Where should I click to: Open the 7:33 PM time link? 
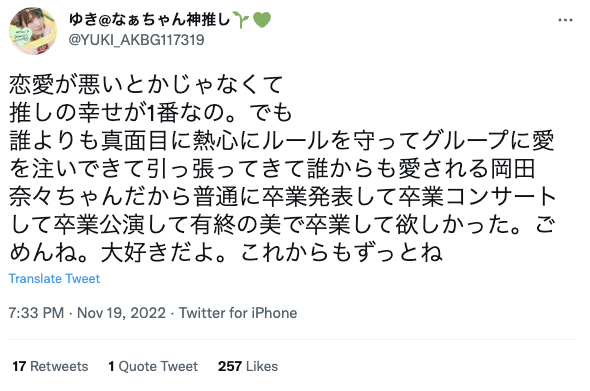36,313
